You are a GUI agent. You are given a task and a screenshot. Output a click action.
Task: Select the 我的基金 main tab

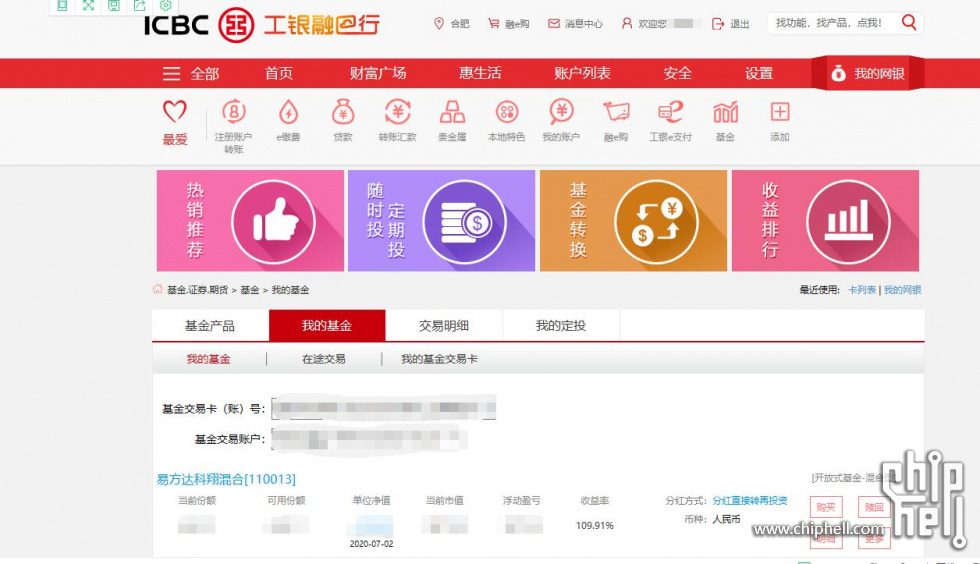click(x=327, y=326)
